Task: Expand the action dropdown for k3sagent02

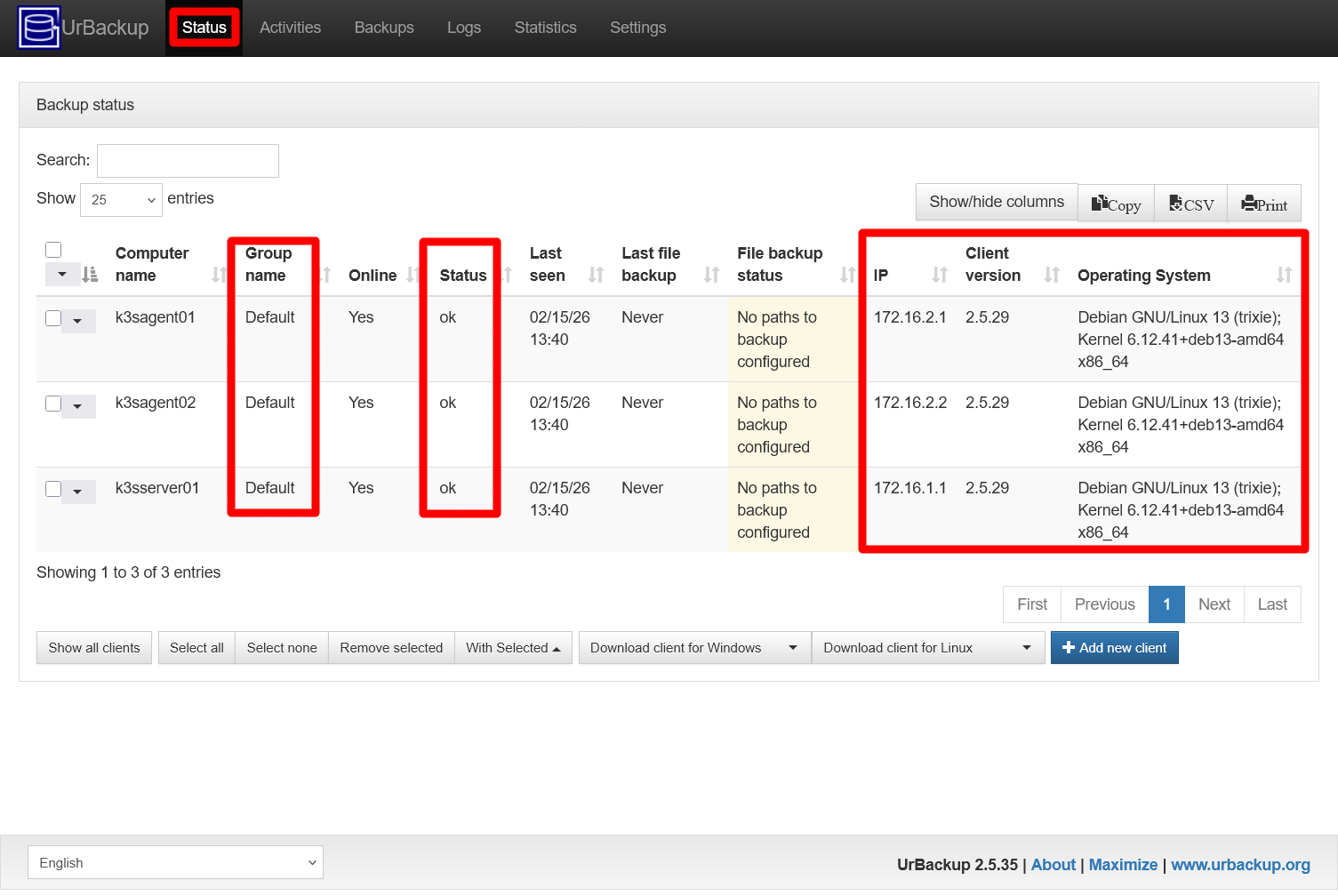Action: pyautogui.click(x=78, y=406)
